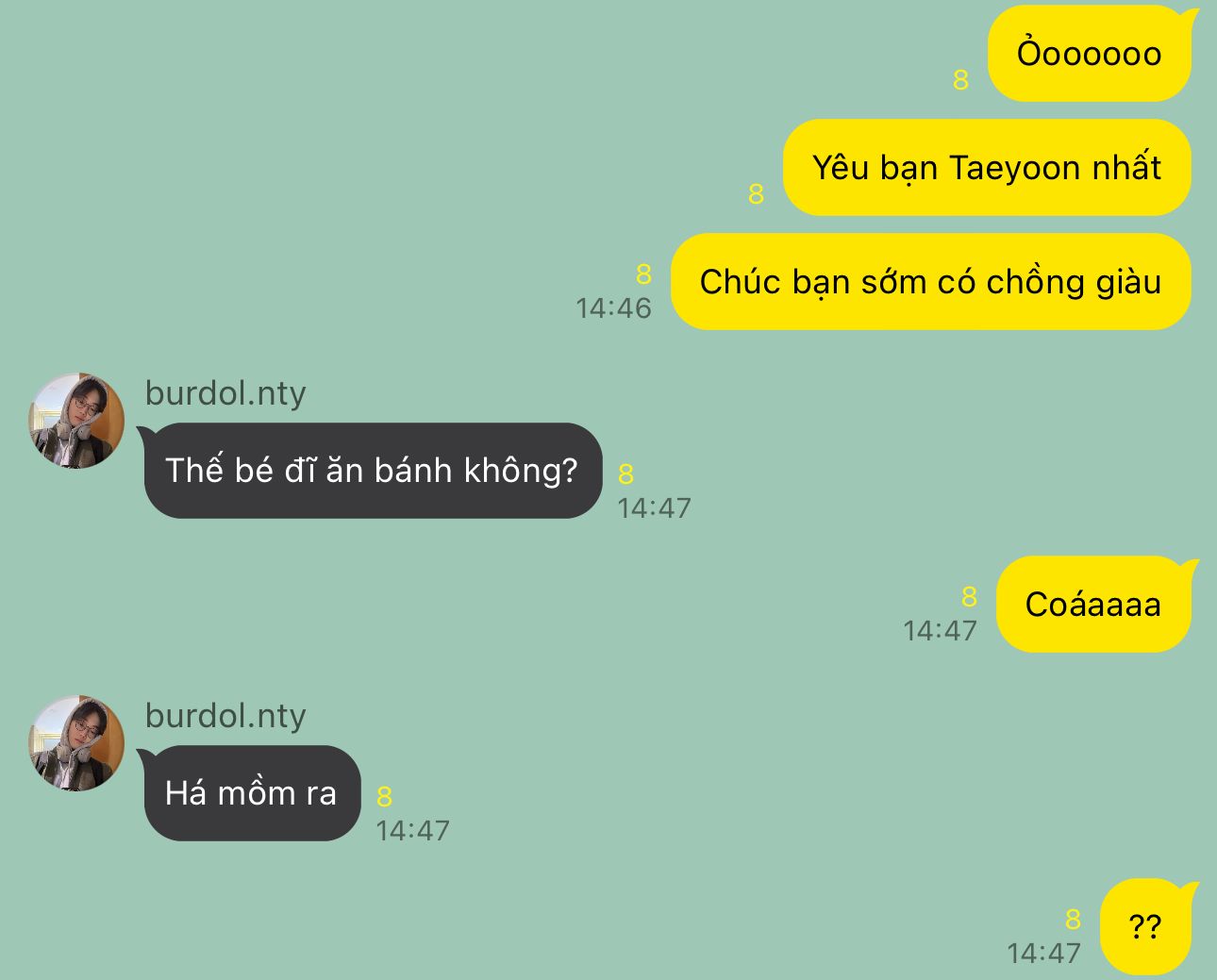This screenshot has height=980, width=1217.
Task: Open the profile picture beside "Thế bé đĩ ăn bánh không?"
Action: [x=76, y=421]
